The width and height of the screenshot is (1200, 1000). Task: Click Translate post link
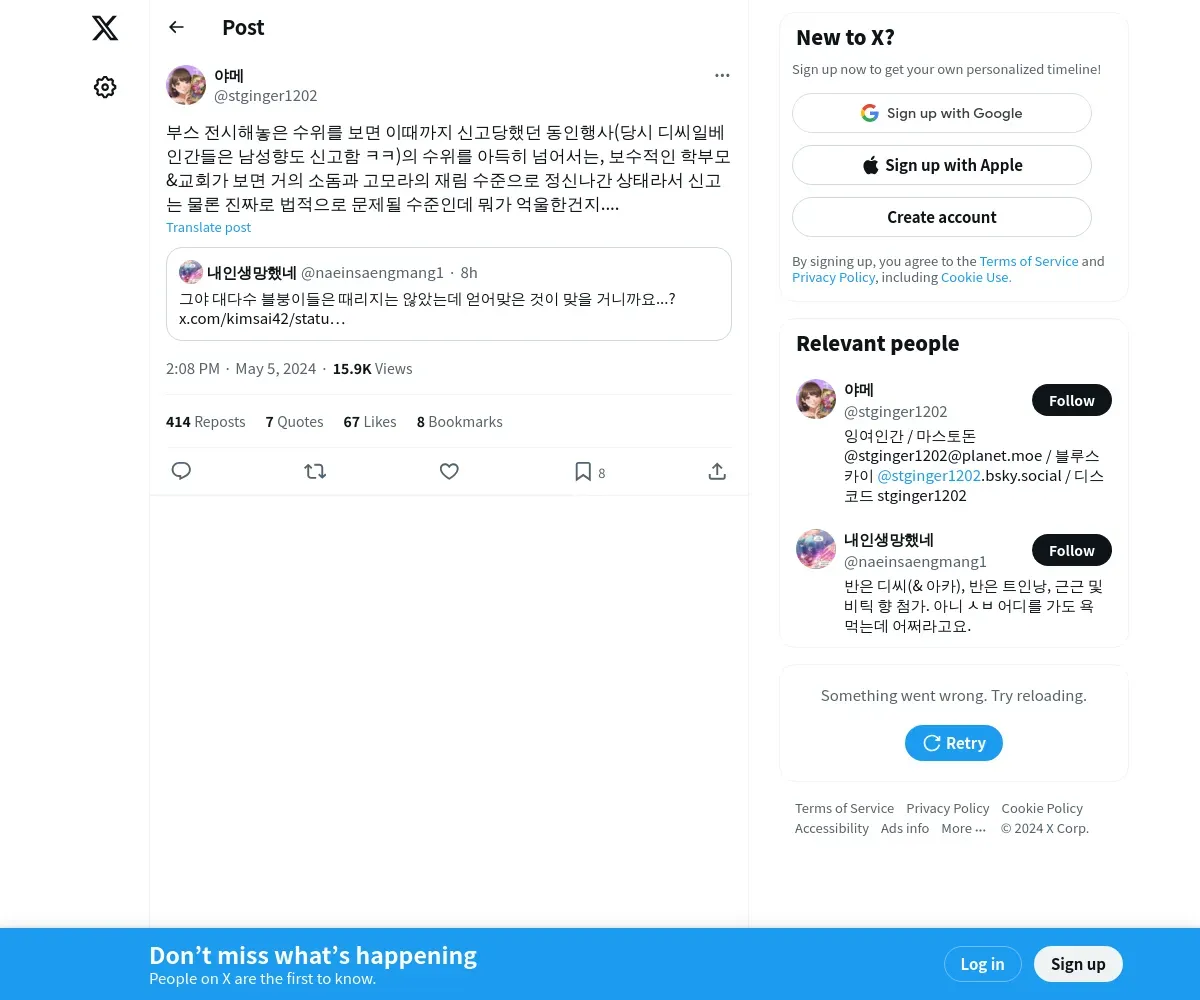click(x=208, y=227)
